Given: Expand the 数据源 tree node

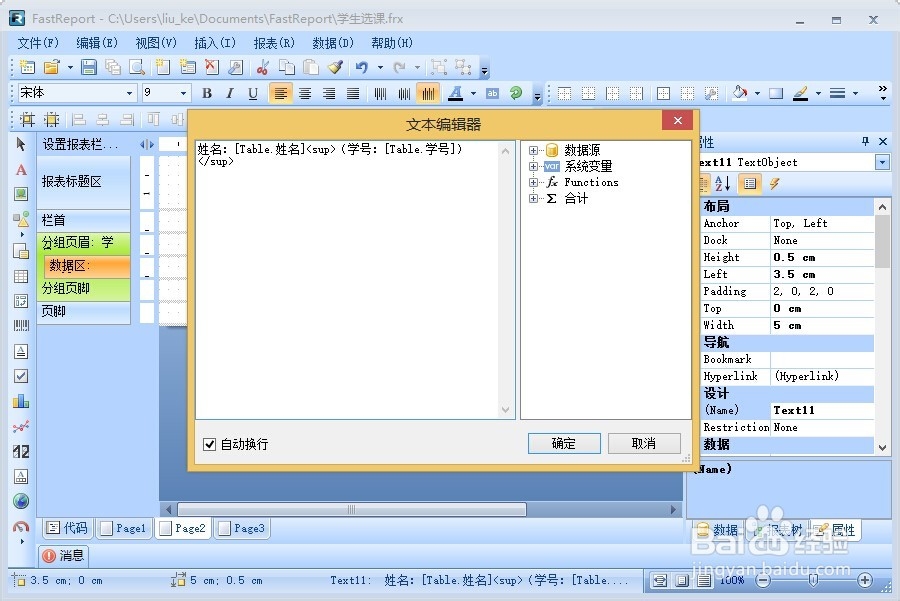Looking at the screenshot, I should click(x=531, y=148).
